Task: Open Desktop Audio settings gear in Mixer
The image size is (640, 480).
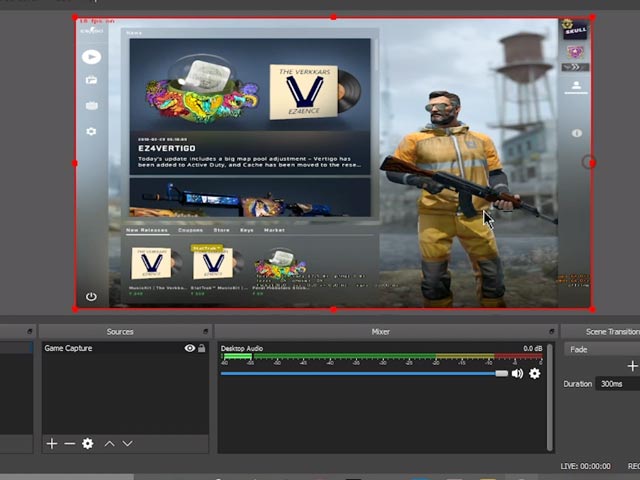Action: pyautogui.click(x=535, y=373)
